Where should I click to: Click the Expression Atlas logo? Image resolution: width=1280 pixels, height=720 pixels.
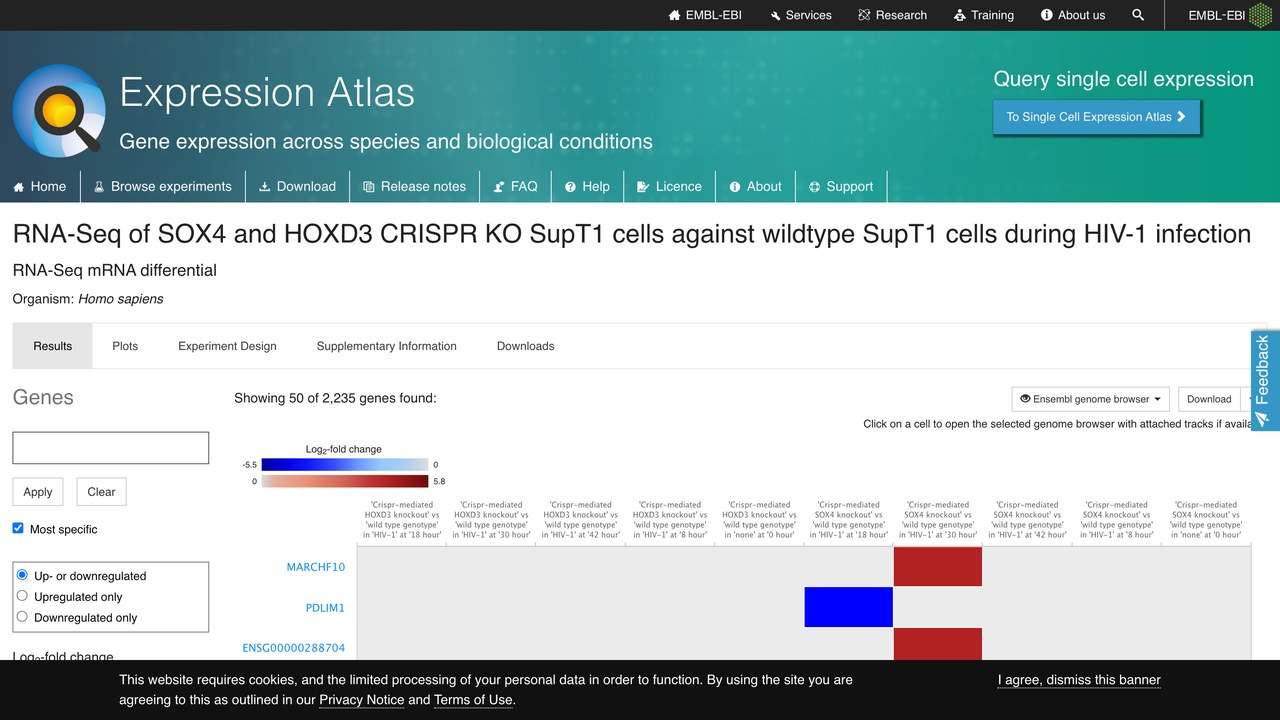coord(59,110)
